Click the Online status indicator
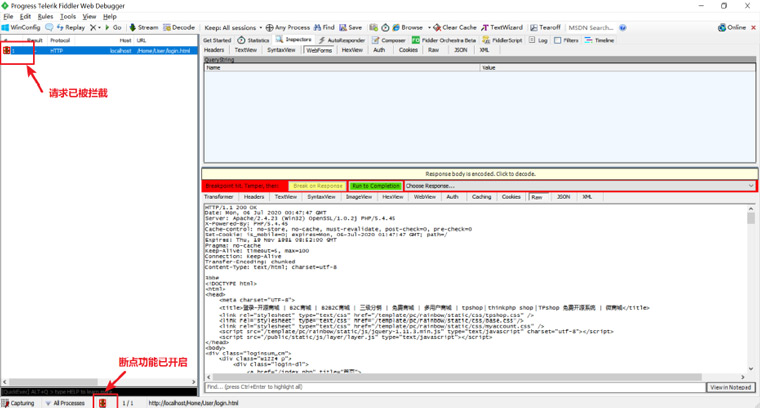Image resolution: width=760 pixels, height=408 pixels. click(732, 28)
